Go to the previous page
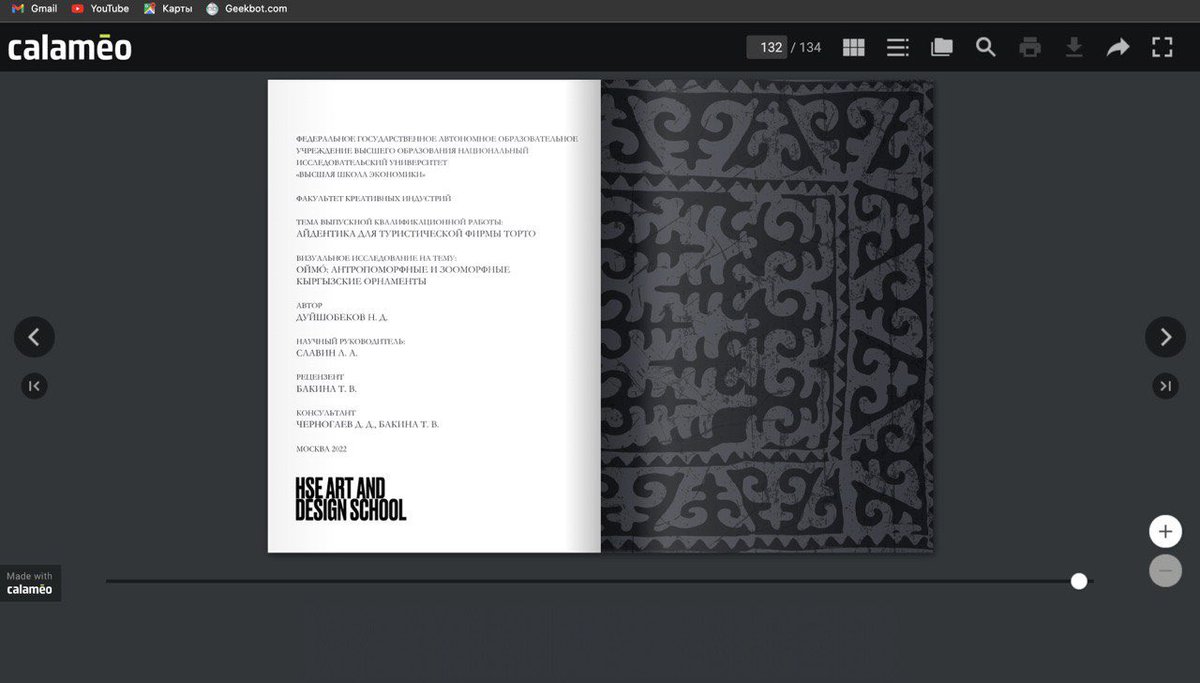This screenshot has width=1200, height=683. click(34, 337)
